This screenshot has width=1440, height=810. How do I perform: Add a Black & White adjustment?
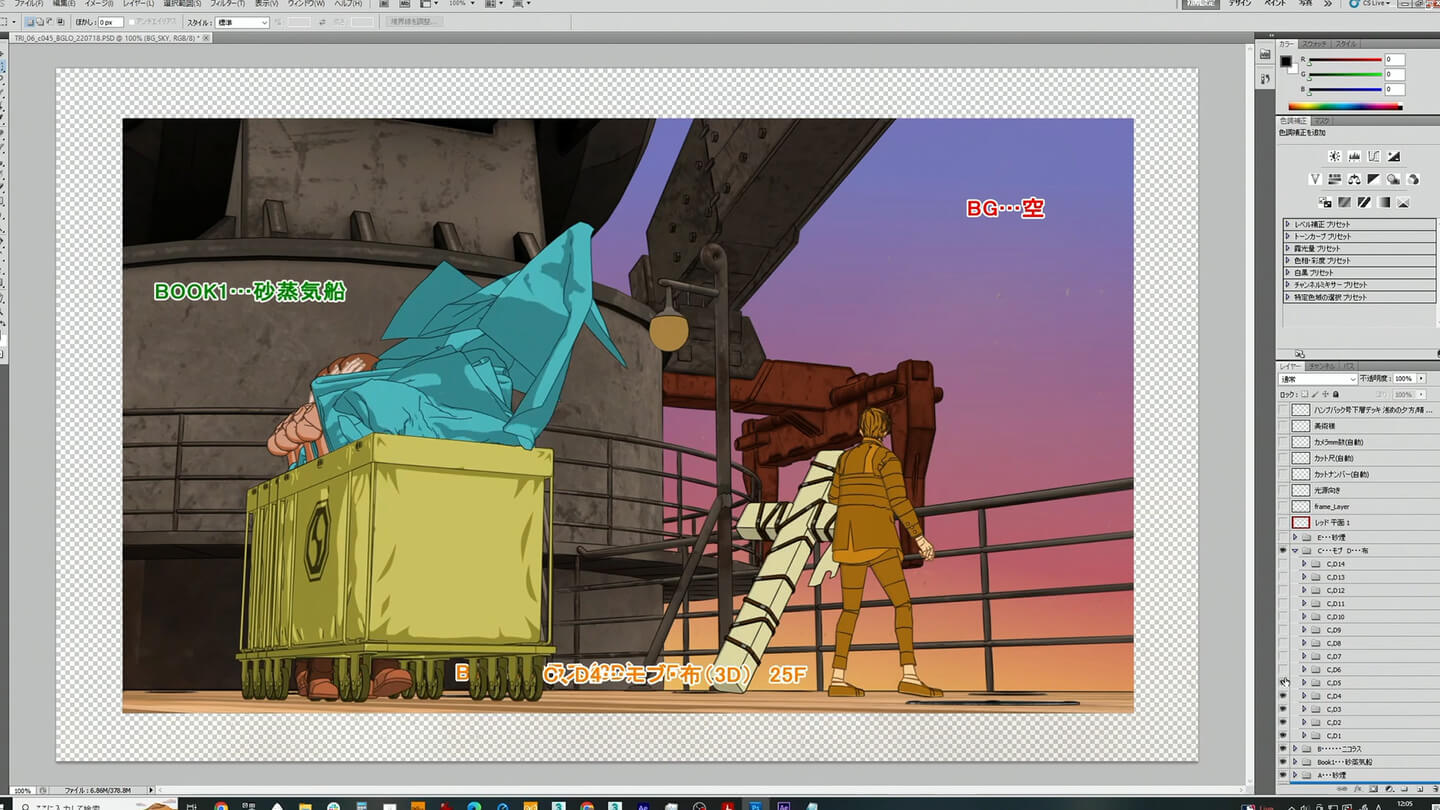(1374, 179)
